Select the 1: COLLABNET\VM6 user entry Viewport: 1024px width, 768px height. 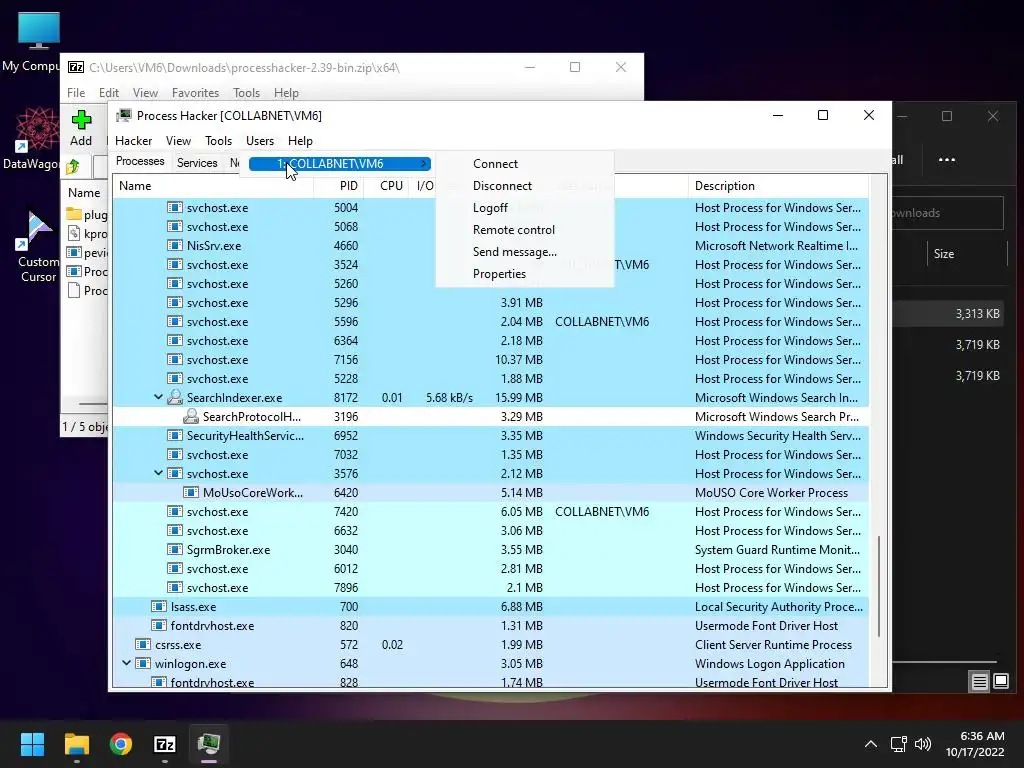(x=339, y=164)
